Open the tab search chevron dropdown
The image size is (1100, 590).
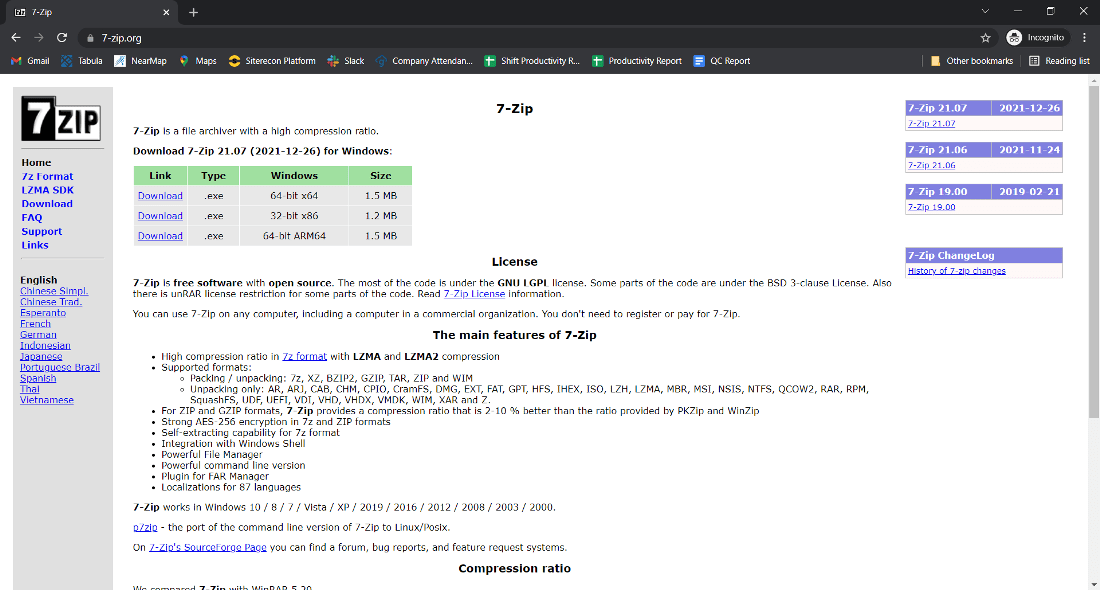click(x=984, y=12)
